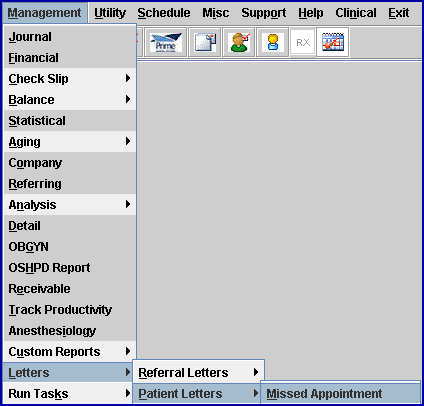Select OSHPD Report menu item
Image resolution: width=424 pixels, height=406 pixels.
click(x=70, y=268)
